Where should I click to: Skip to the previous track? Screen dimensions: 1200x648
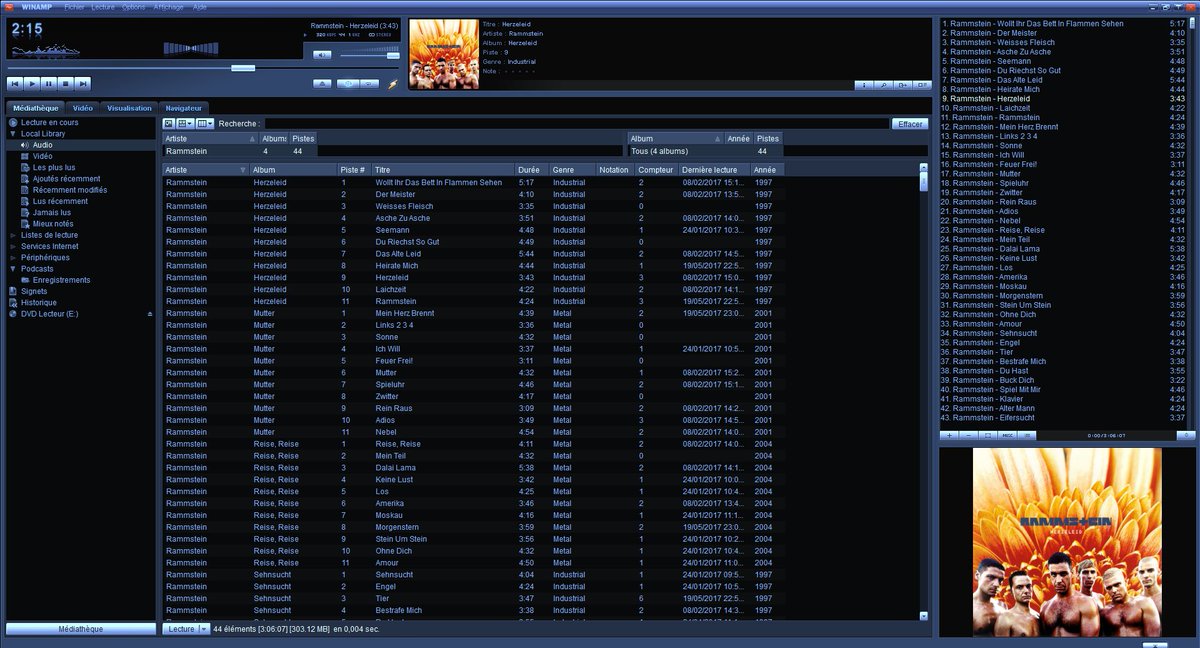click(x=15, y=84)
